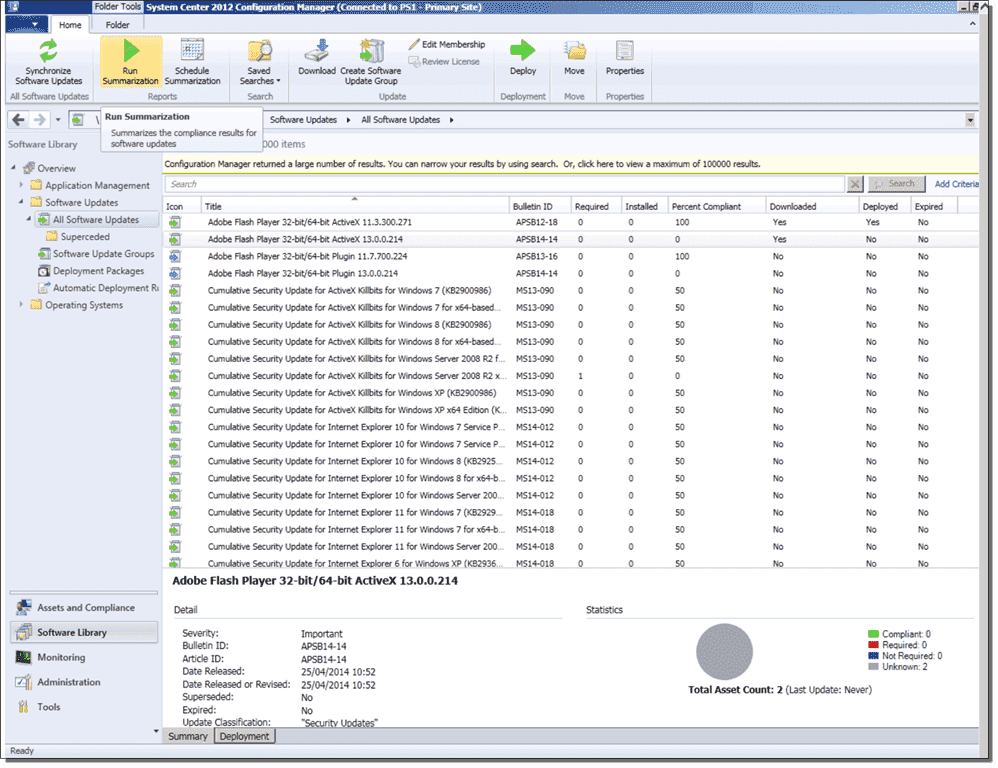Click Synchronize Software Updates

pos(49,63)
